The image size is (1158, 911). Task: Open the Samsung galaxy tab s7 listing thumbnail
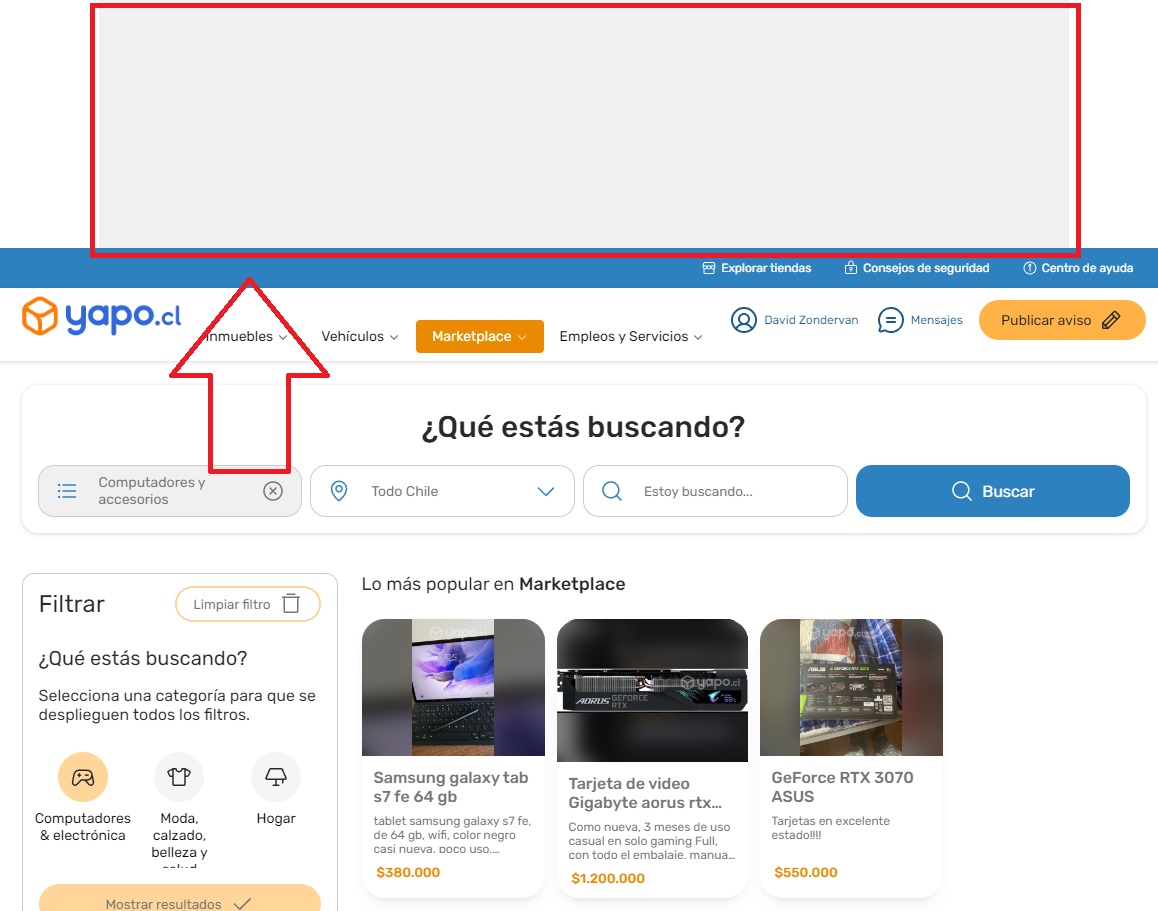click(453, 687)
